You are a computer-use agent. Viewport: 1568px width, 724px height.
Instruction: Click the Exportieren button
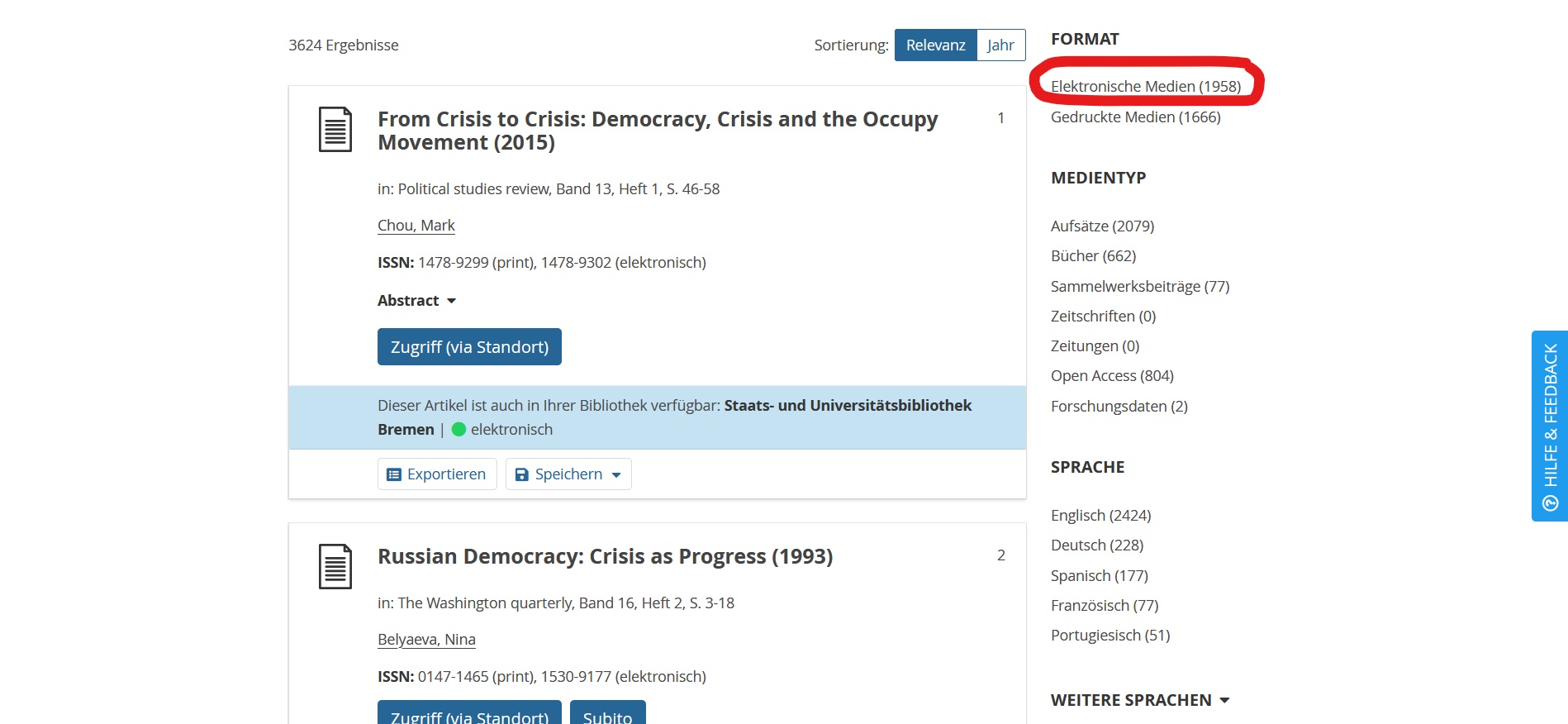[437, 474]
